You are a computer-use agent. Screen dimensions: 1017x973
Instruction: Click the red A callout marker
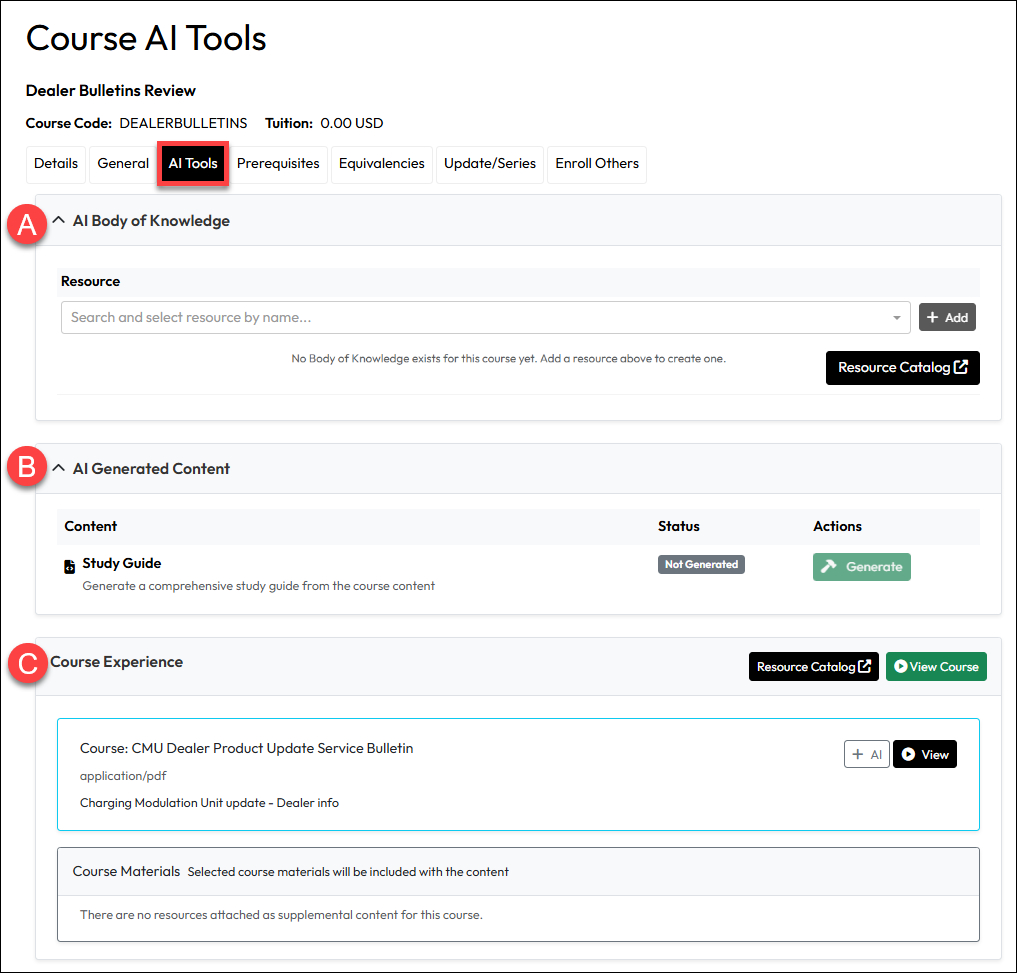(27, 224)
